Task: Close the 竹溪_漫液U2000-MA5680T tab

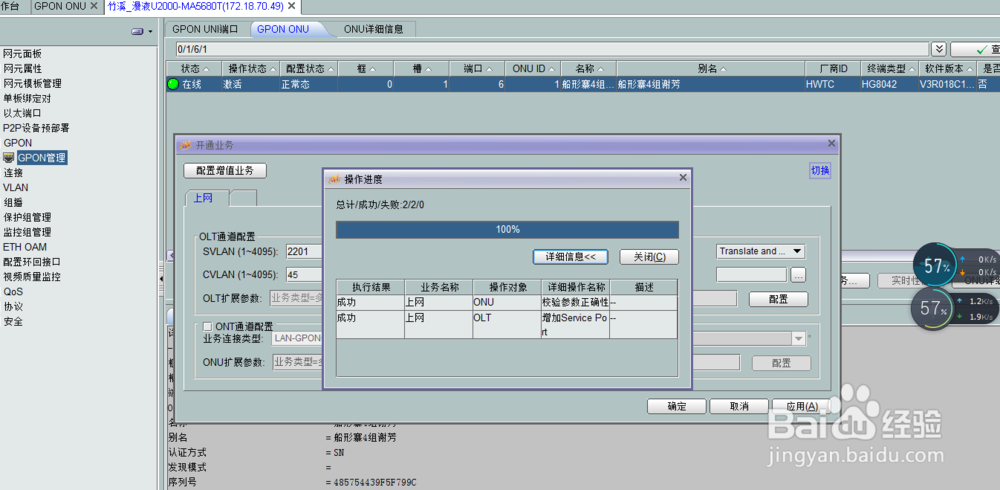Action: click(291, 6)
